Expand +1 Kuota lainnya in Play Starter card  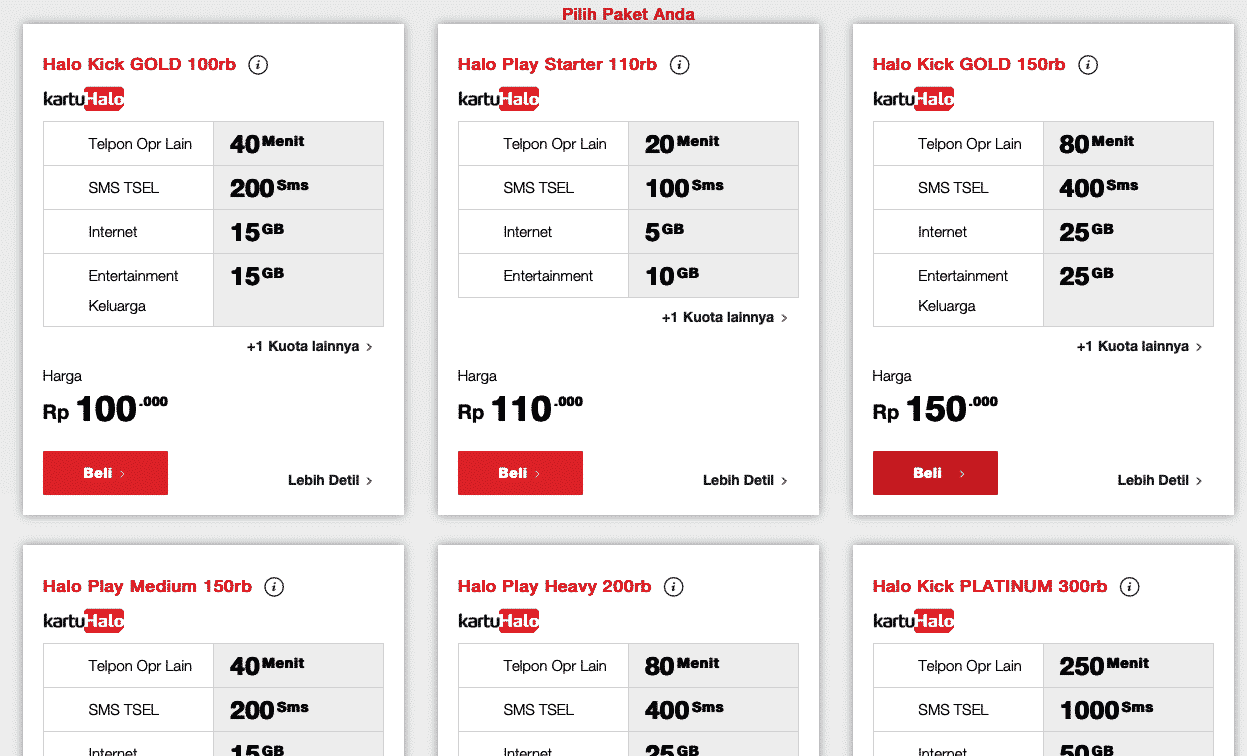tap(725, 318)
